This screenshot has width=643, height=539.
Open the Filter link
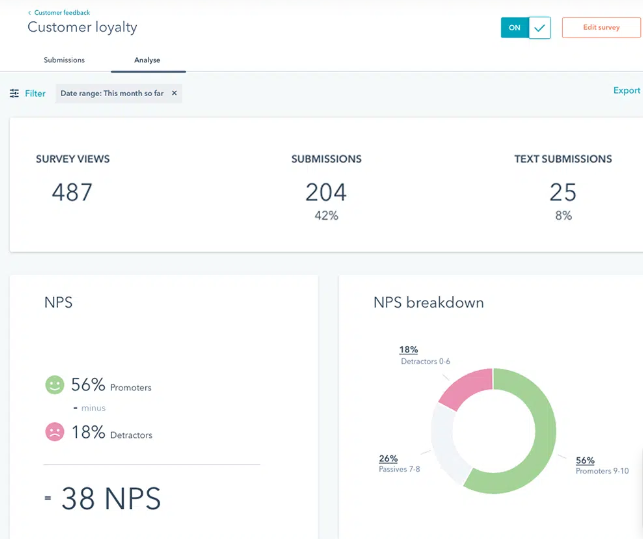tap(35, 93)
